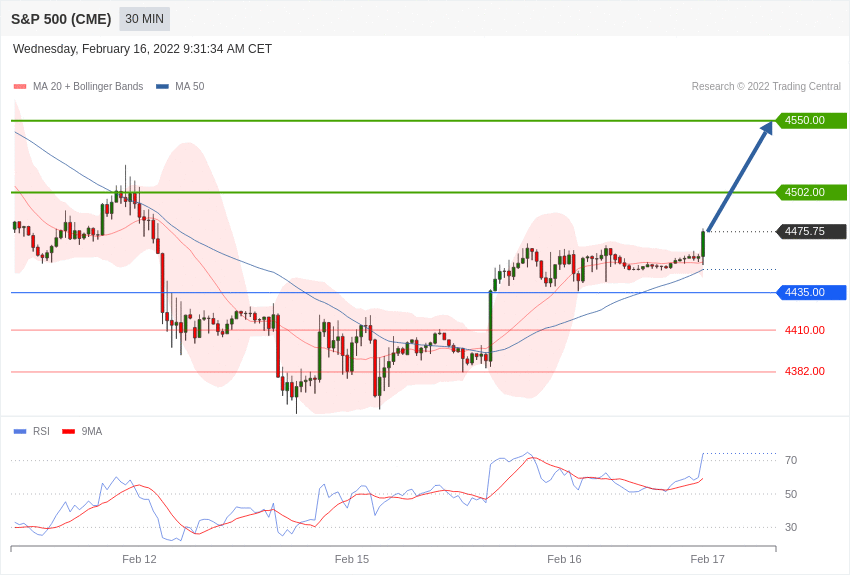Click the 4475.75 current price label
850x576 pixels.
coord(812,231)
